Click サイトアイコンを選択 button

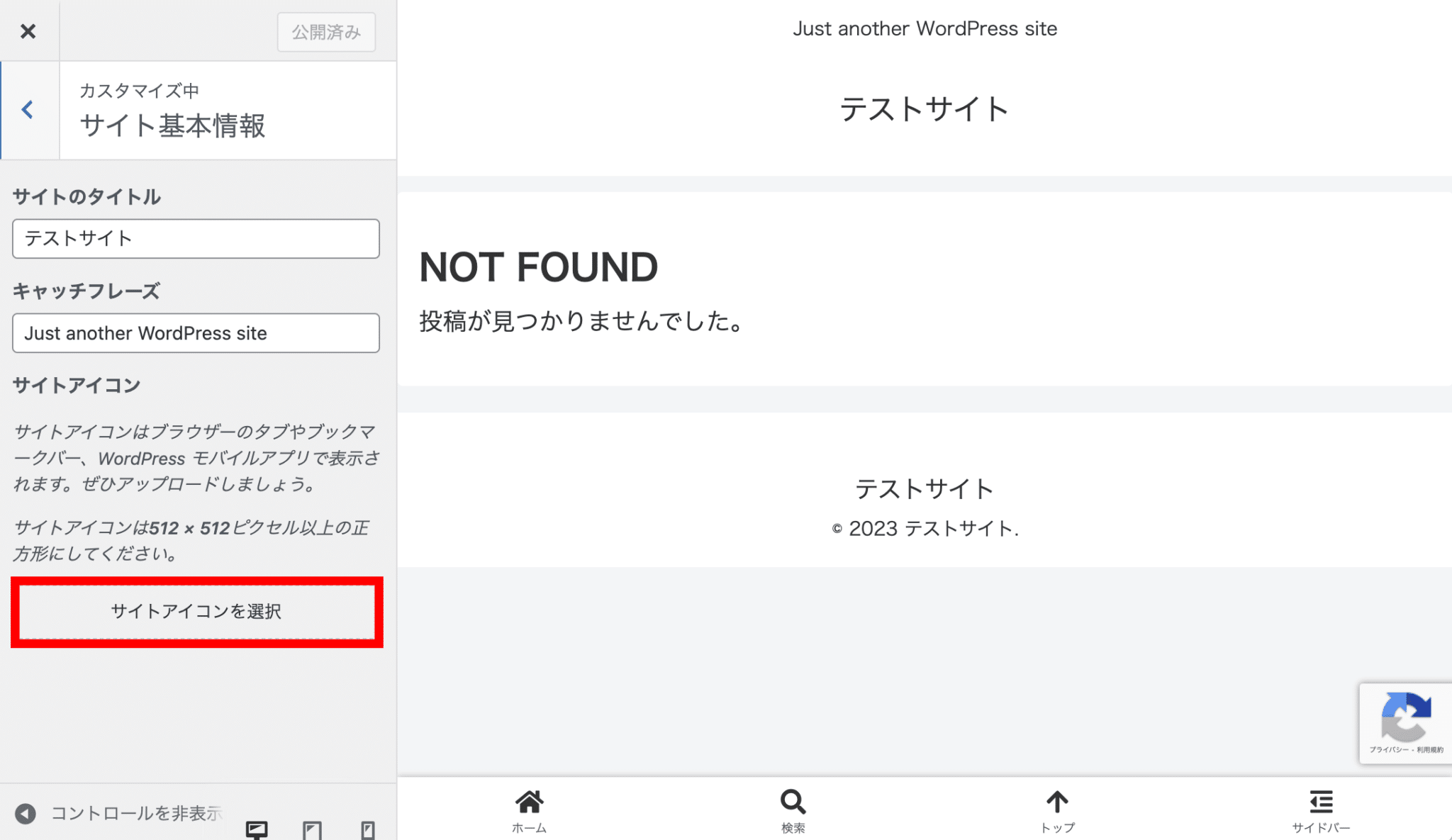coord(196,611)
